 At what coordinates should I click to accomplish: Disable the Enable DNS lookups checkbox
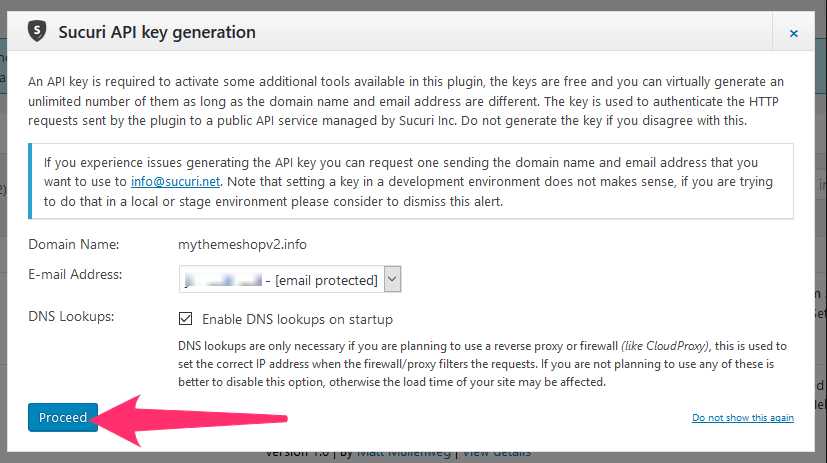pyautogui.click(x=185, y=319)
